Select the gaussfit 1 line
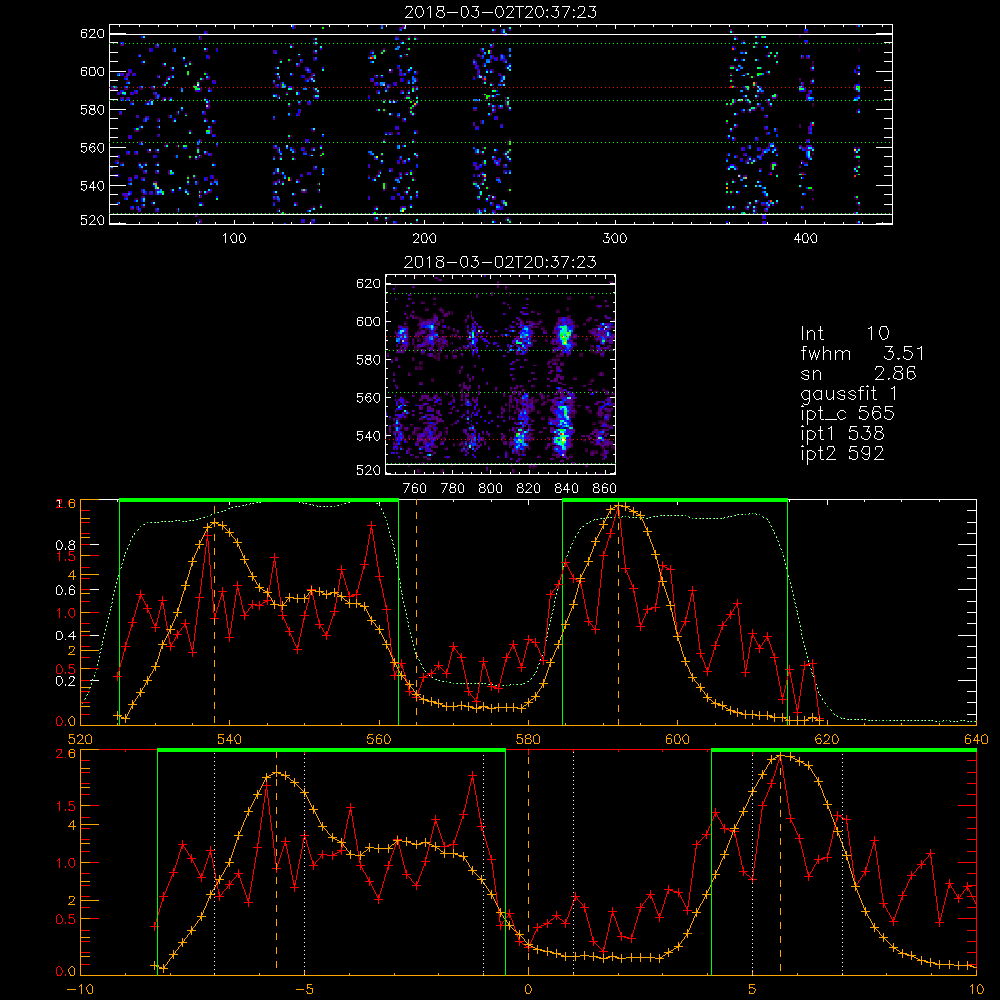Viewport: 1000px width, 1000px height. click(x=849, y=393)
